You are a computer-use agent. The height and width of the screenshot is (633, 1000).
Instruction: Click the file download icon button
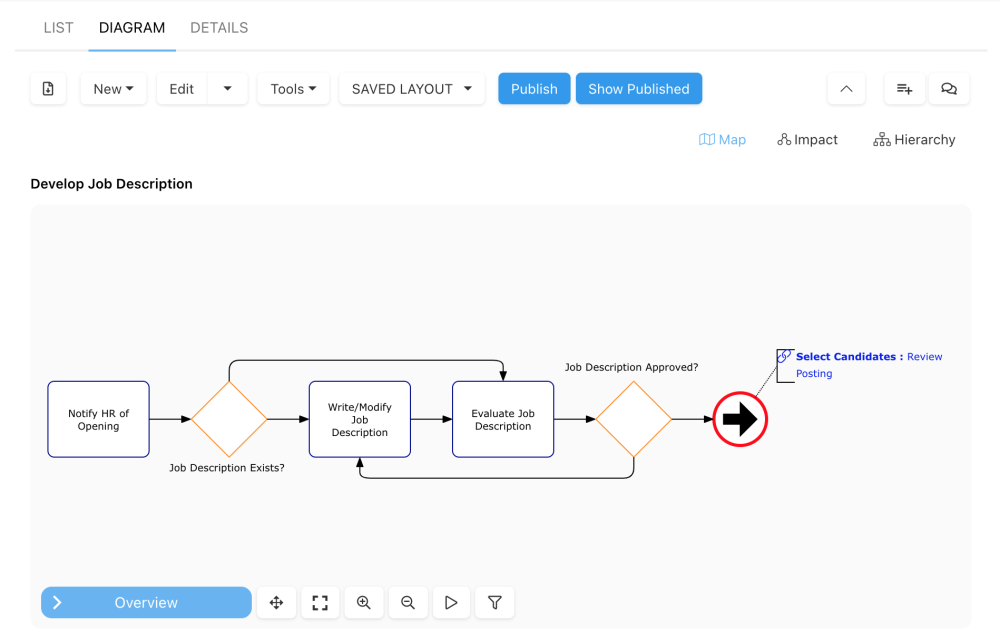click(48, 89)
